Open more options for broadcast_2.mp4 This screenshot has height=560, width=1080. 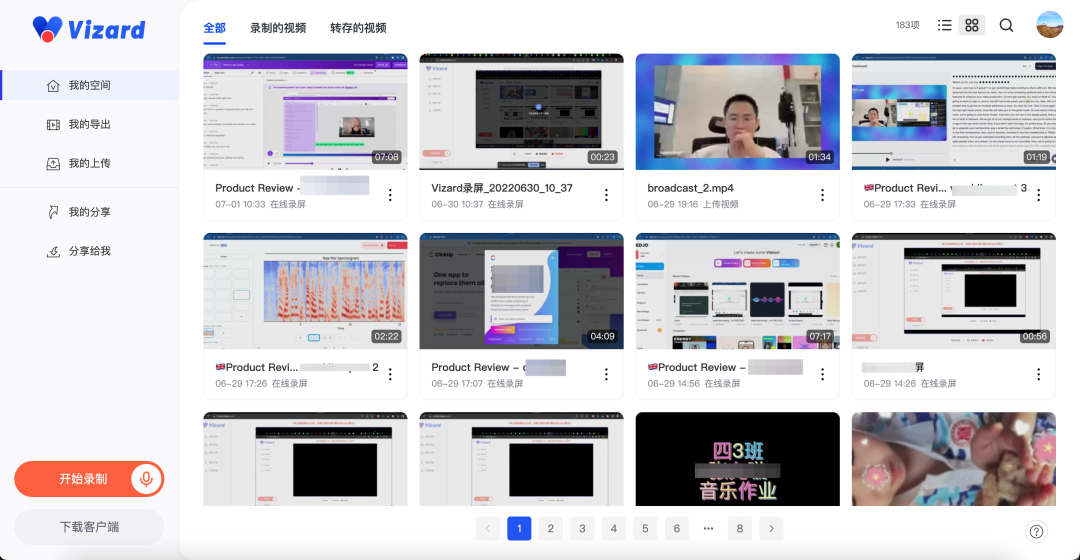tap(822, 195)
